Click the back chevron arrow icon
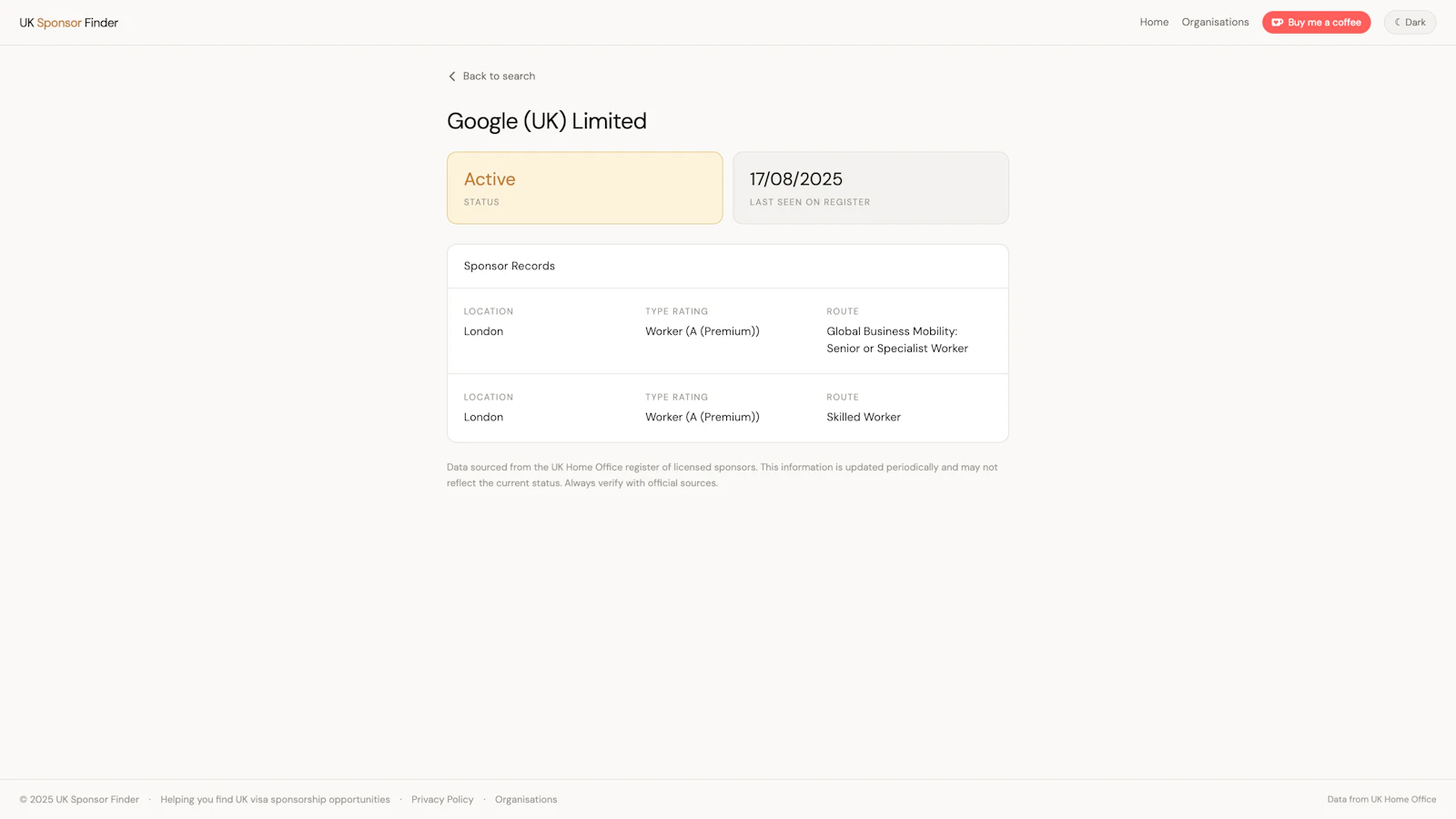The width and height of the screenshot is (1456, 819). (452, 76)
